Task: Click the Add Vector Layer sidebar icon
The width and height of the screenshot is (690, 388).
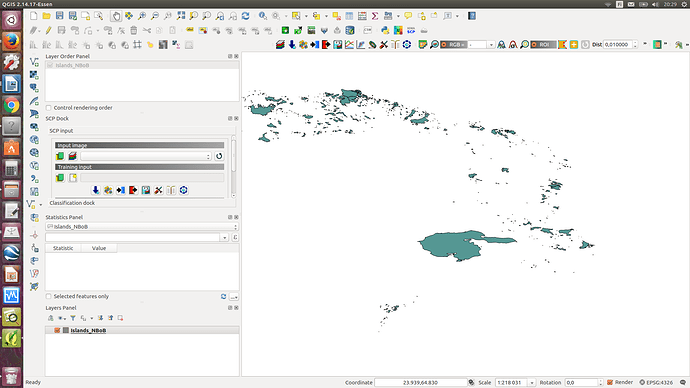Action: 34,62
